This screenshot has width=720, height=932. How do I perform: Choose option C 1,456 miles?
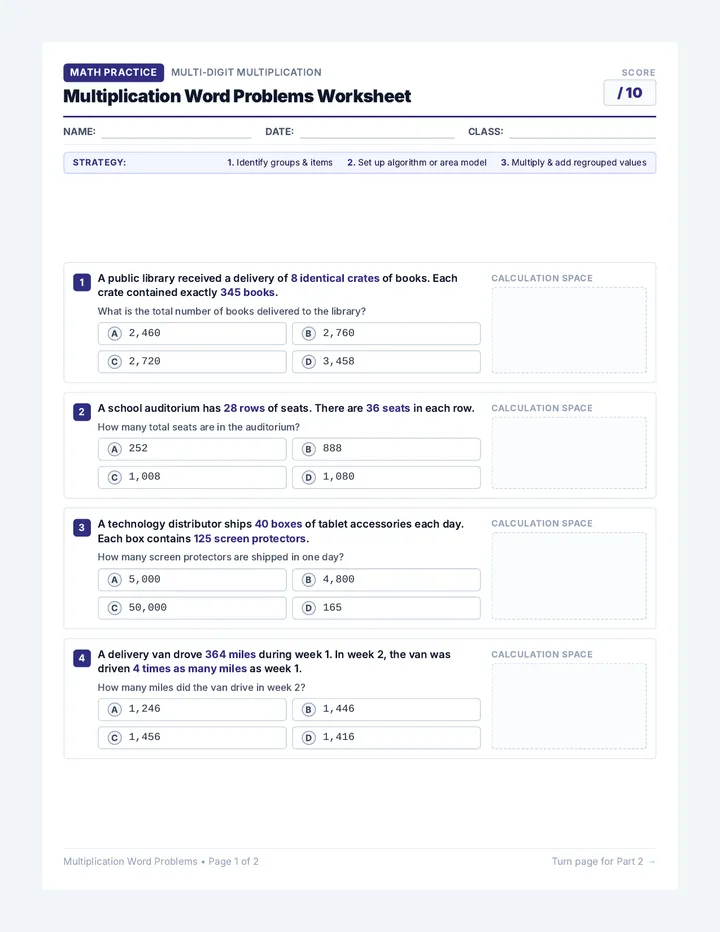click(x=192, y=737)
